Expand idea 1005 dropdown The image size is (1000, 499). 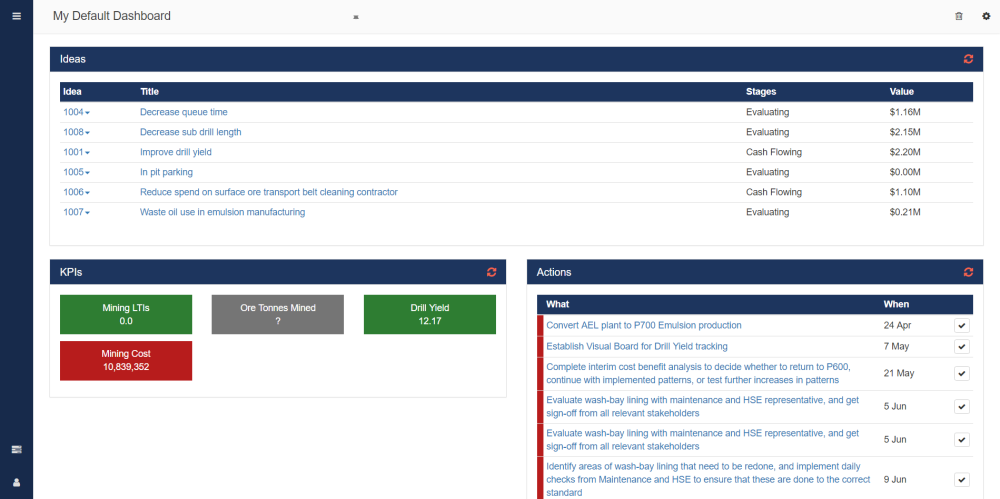[x=77, y=172]
